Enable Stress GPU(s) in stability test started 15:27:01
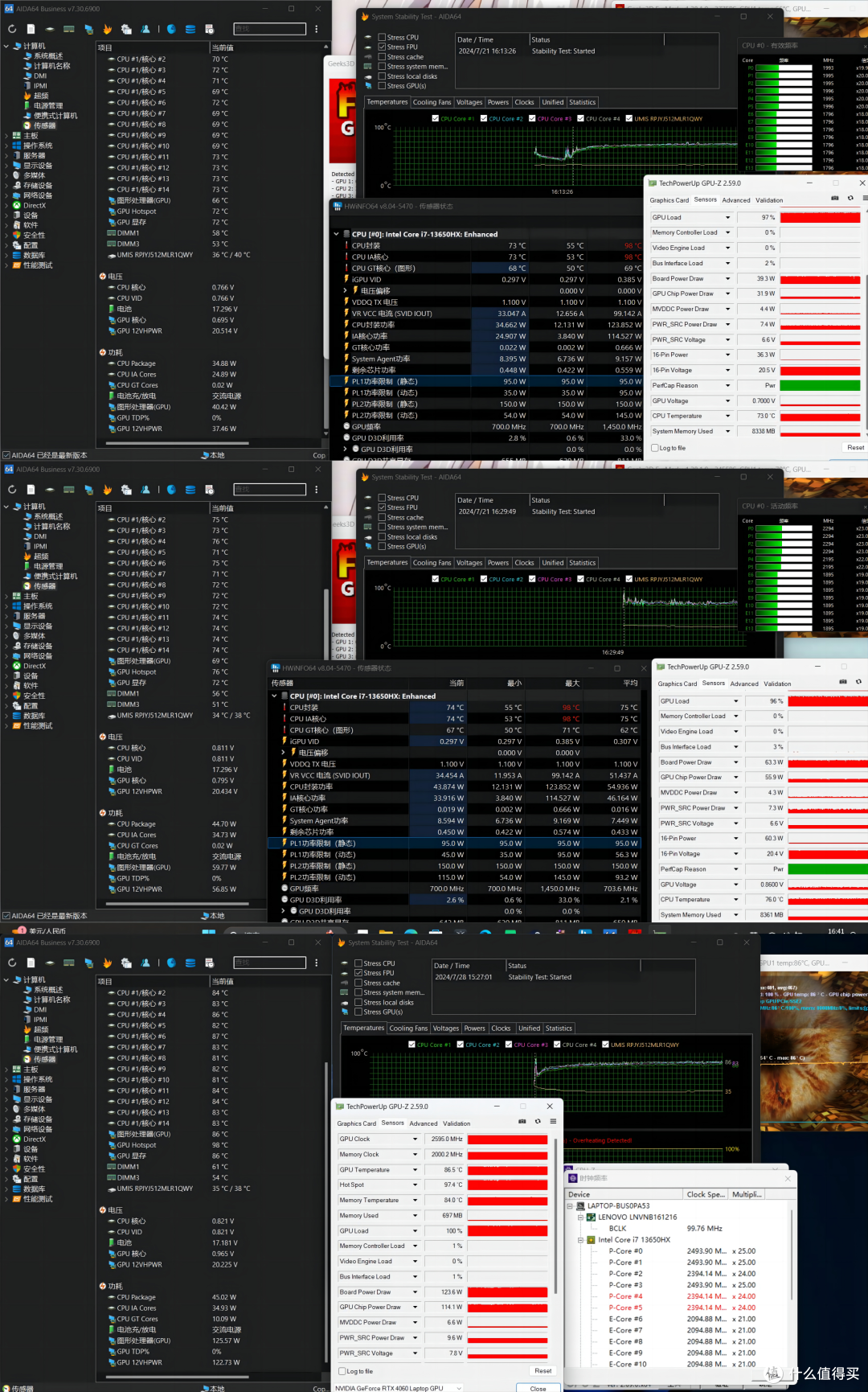This screenshot has height=1392, width=868. [x=358, y=1012]
